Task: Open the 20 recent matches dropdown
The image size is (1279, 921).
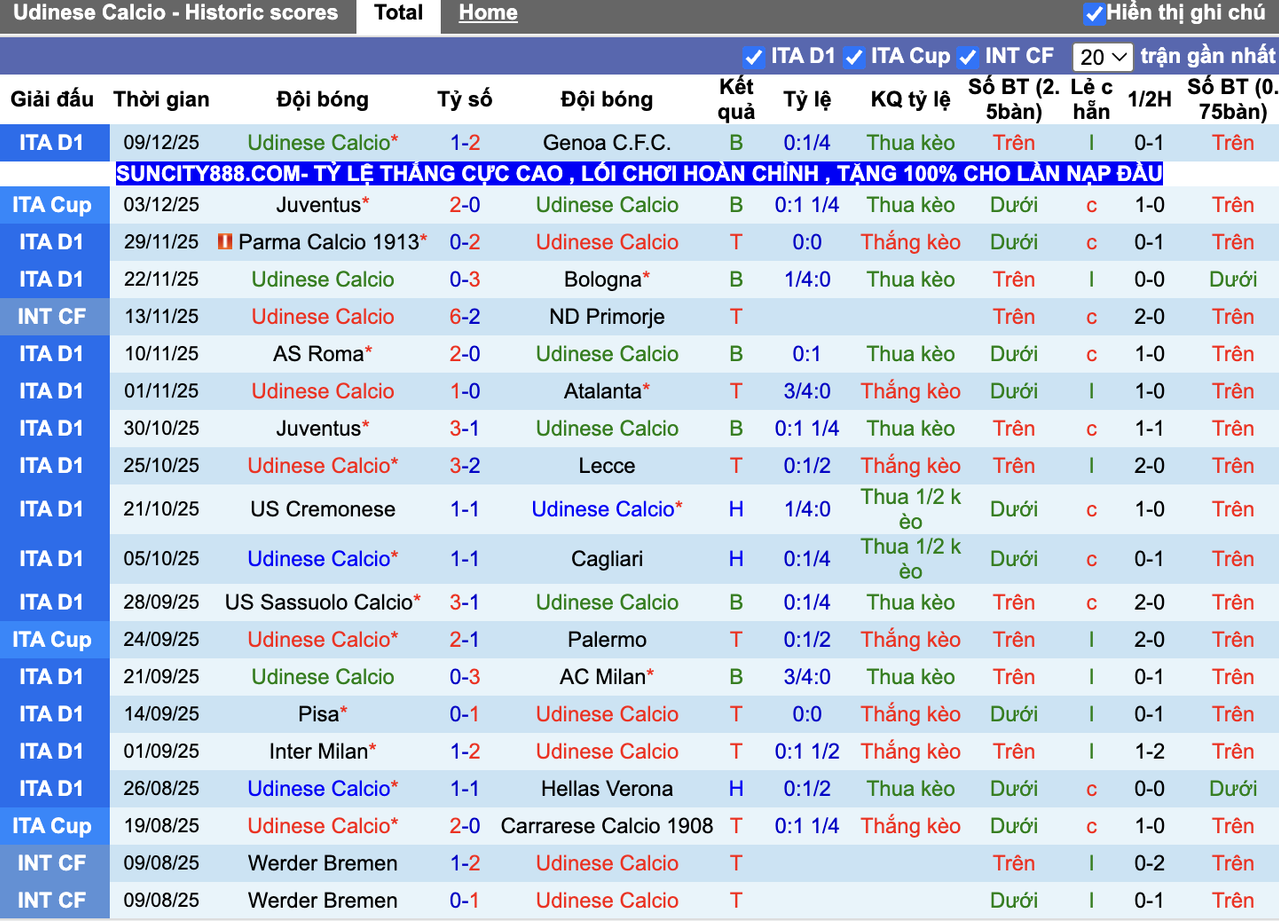Action: [x=1103, y=56]
